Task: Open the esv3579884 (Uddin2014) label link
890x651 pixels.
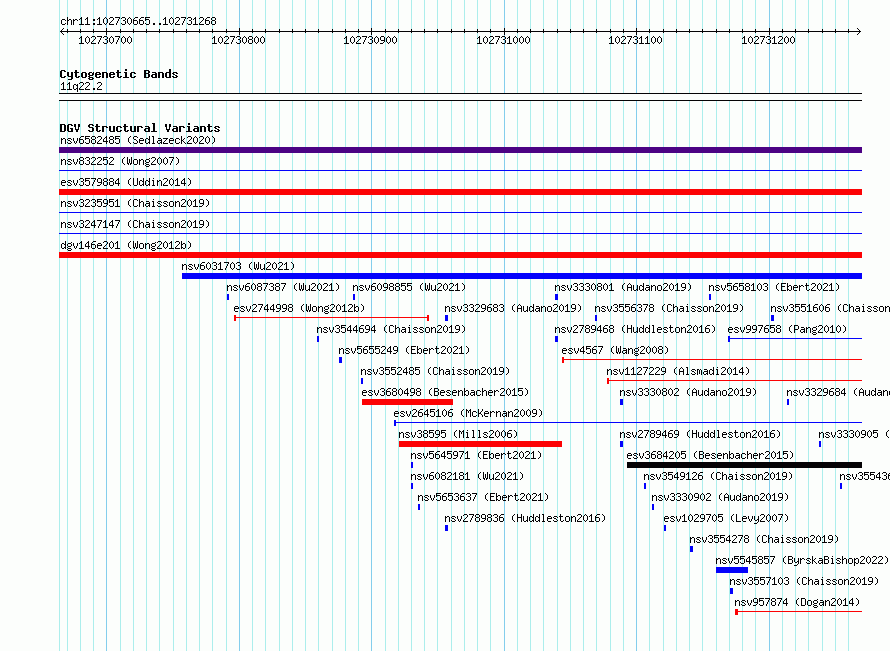Action: tap(126, 182)
